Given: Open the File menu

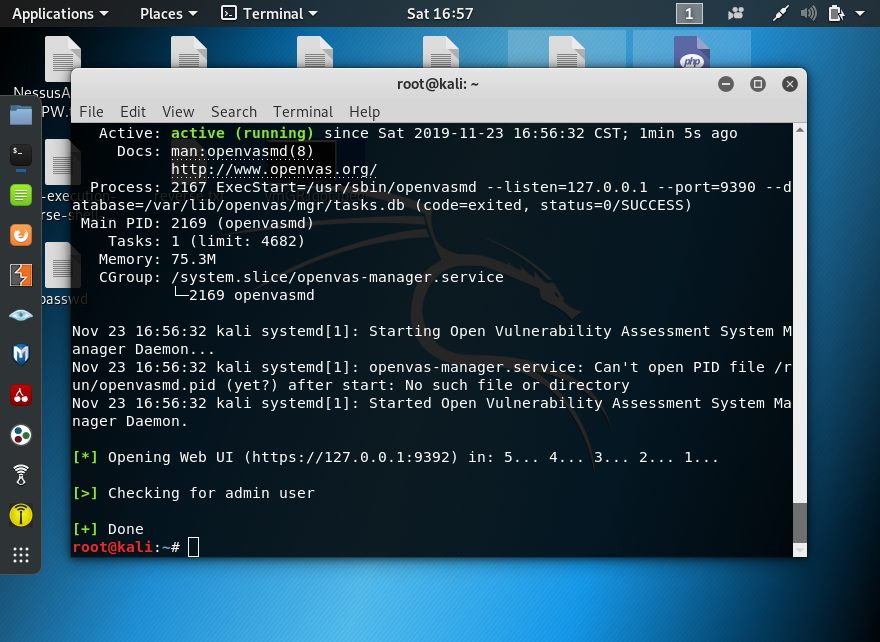Looking at the screenshot, I should pyautogui.click(x=91, y=112).
